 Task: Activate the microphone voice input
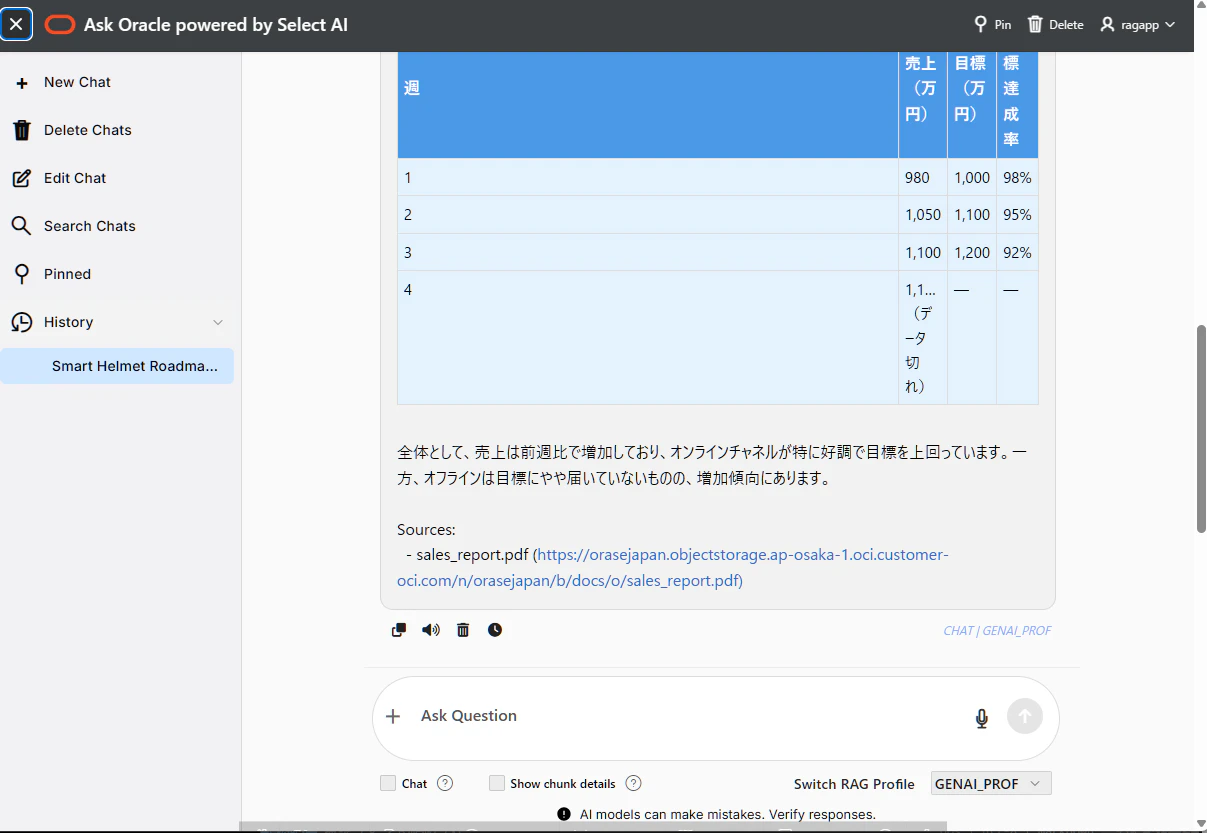click(x=982, y=717)
